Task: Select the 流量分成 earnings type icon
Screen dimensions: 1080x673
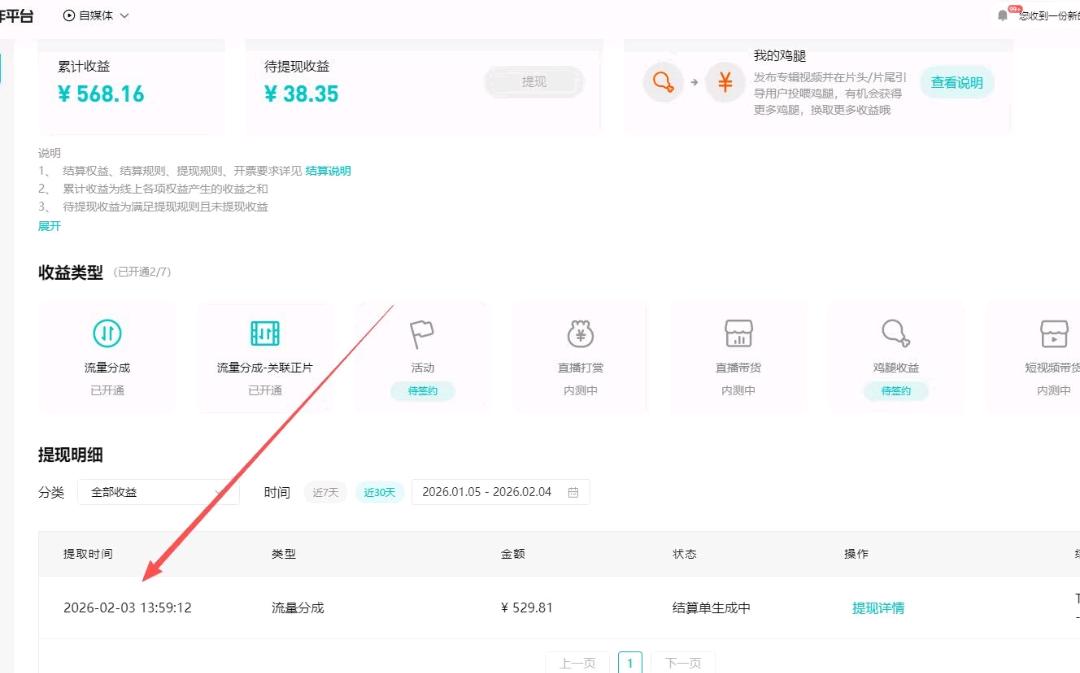Action: click(x=107, y=333)
